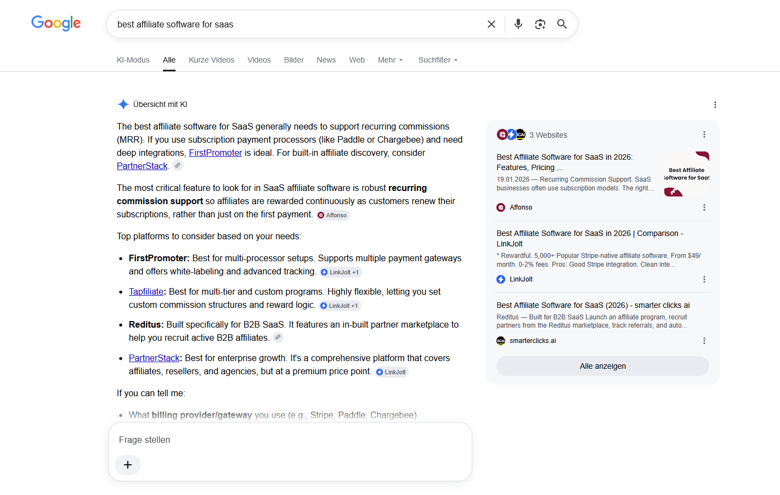Focus the Frage stellen input field
Image resolution: width=780 pixels, height=495 pixels.
click(290, 440)
